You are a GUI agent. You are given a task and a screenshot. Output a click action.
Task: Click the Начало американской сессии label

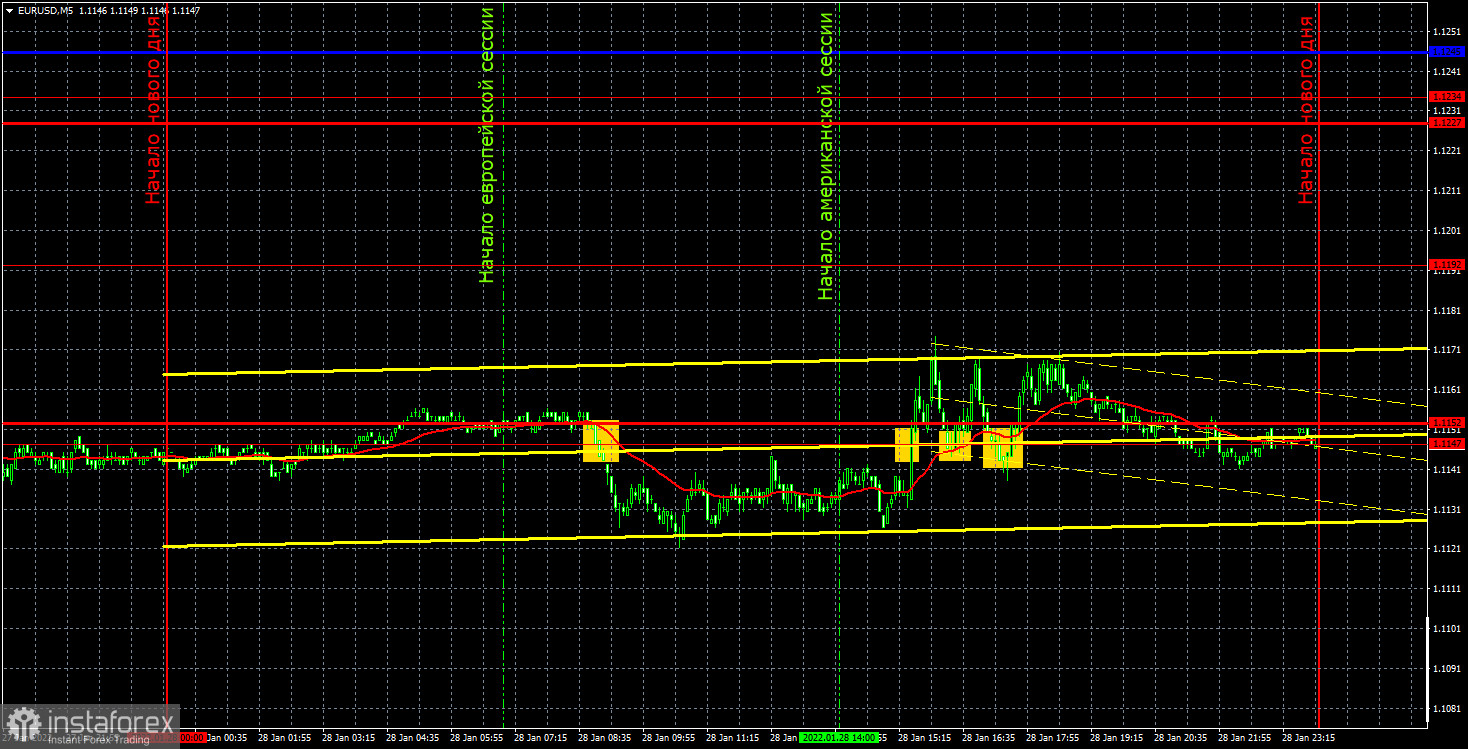(x=826, y=157)
